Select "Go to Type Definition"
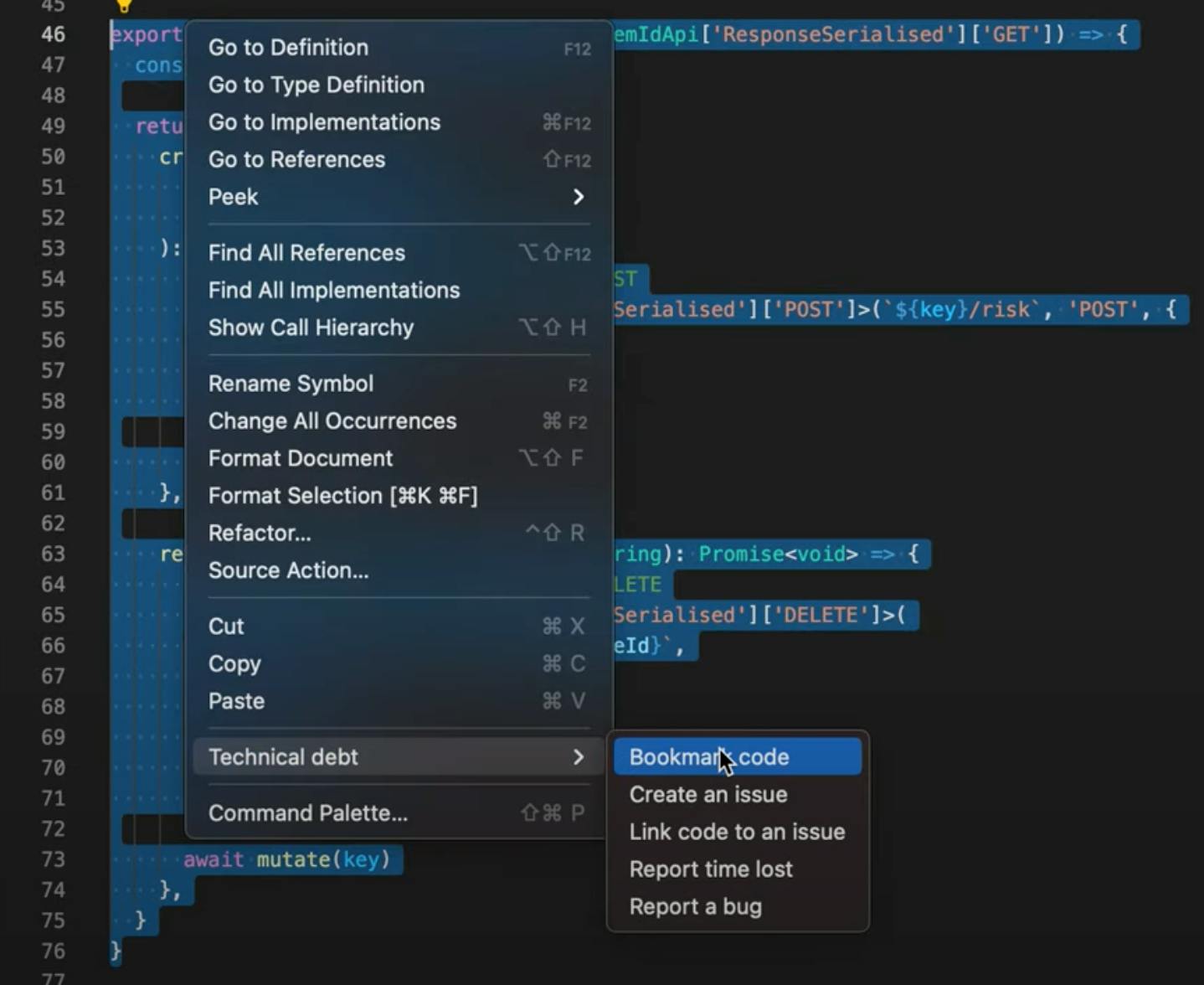Viewport: 1204px width, 985px height. pos(316,85)
